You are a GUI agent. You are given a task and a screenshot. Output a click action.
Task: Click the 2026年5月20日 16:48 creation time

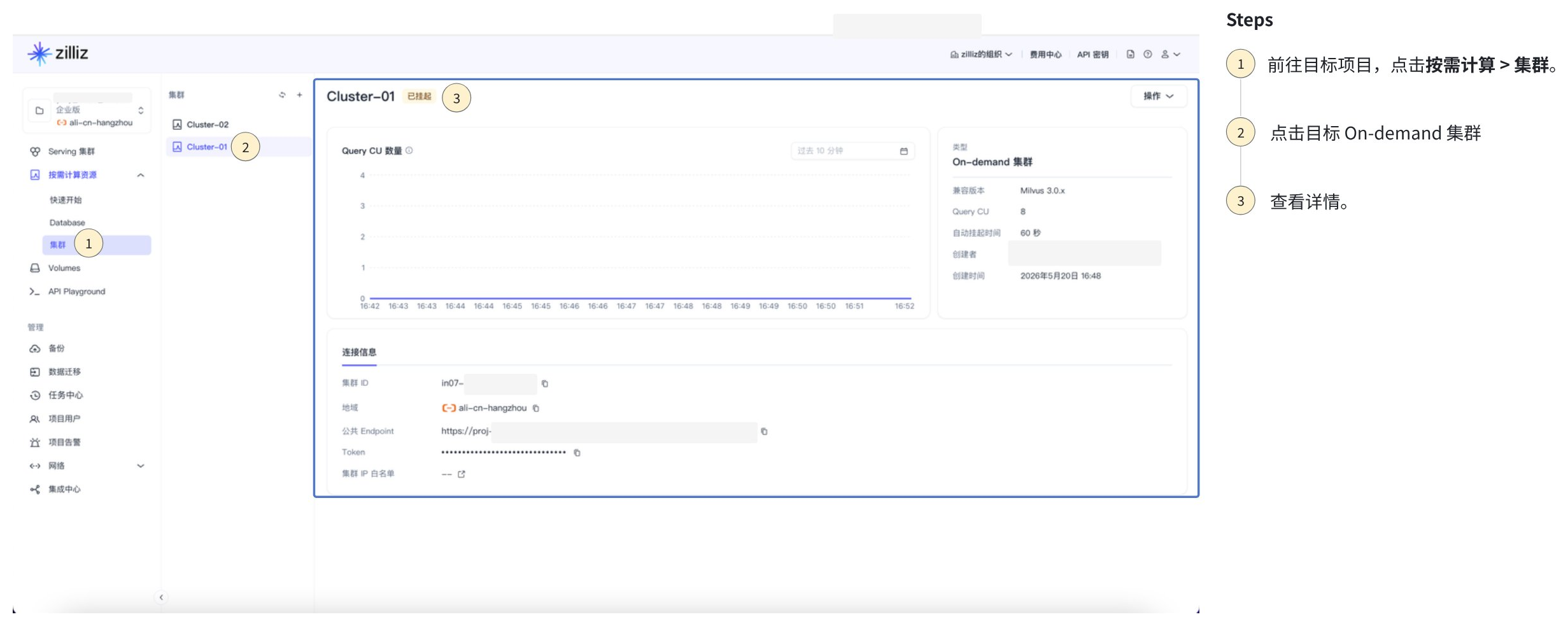1060,276
